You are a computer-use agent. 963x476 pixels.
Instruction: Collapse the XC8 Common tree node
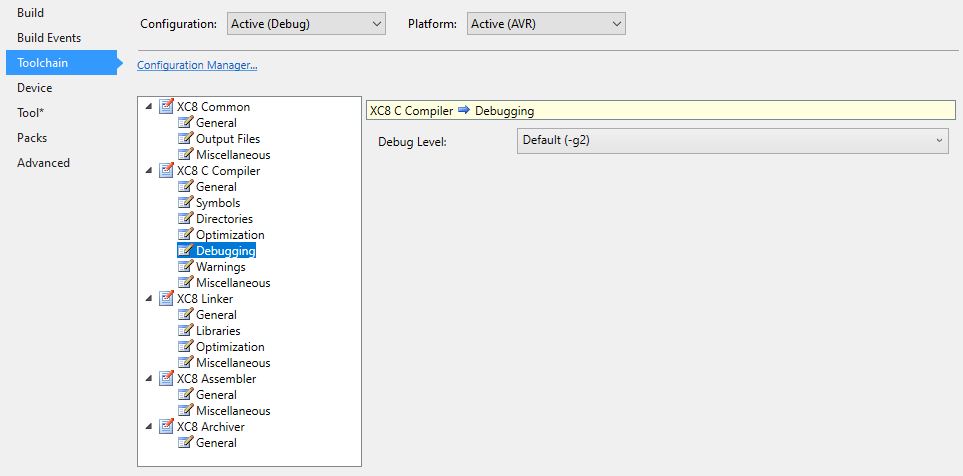coord(150,107)
